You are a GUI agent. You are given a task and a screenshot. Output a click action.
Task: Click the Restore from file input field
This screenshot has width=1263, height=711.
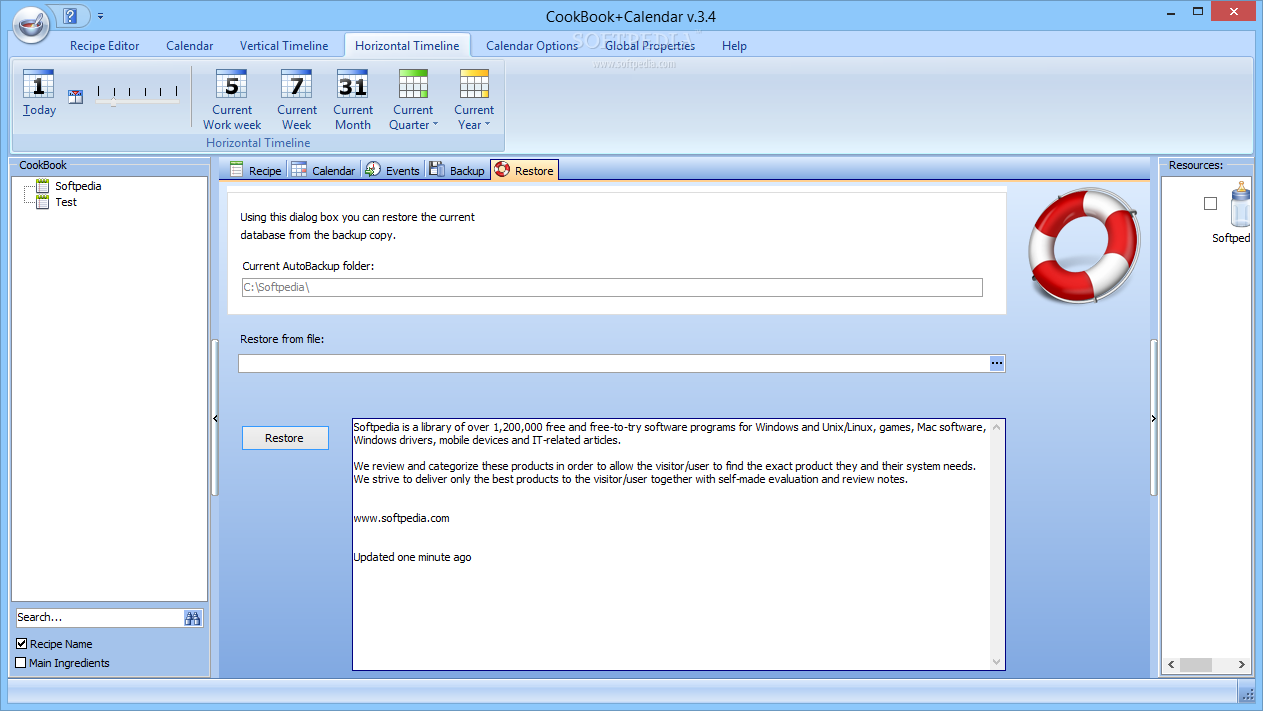coord(614,364)
